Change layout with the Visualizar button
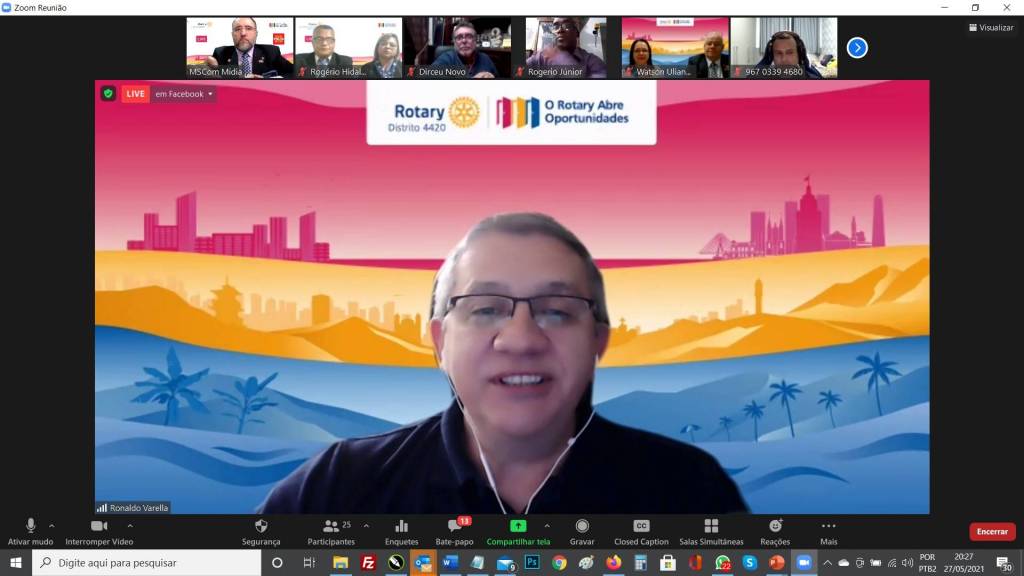 [x=990, y=28]
